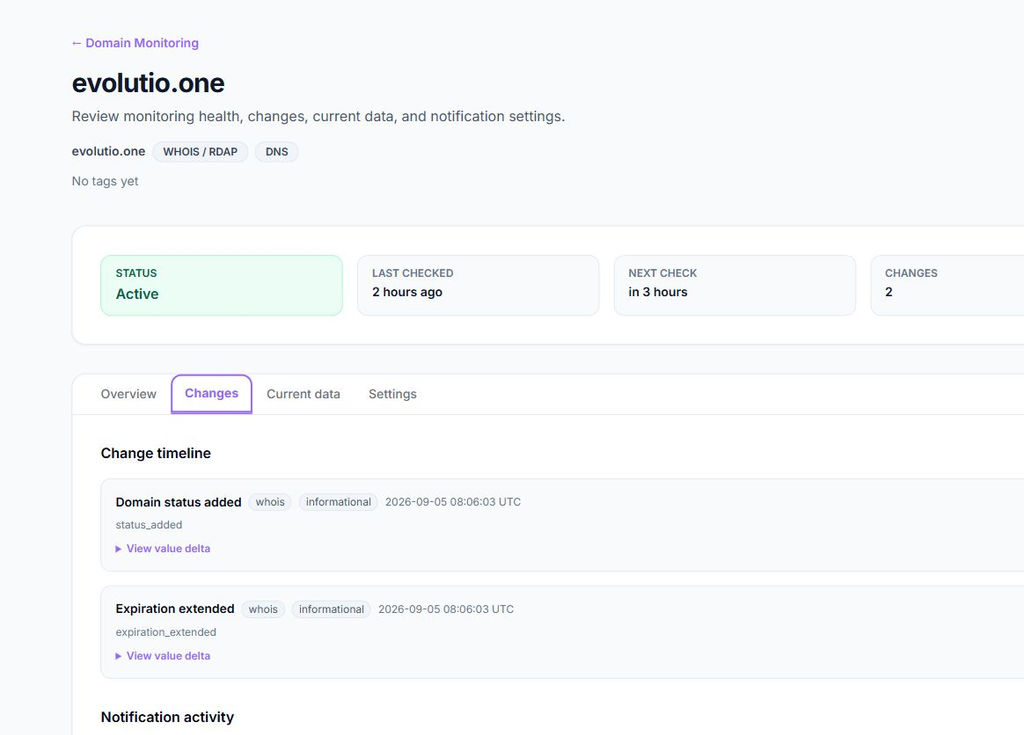Click the "Review monitoring health" description
The width and height of the screenshot is (1024, 735).
tap(318, 116)
